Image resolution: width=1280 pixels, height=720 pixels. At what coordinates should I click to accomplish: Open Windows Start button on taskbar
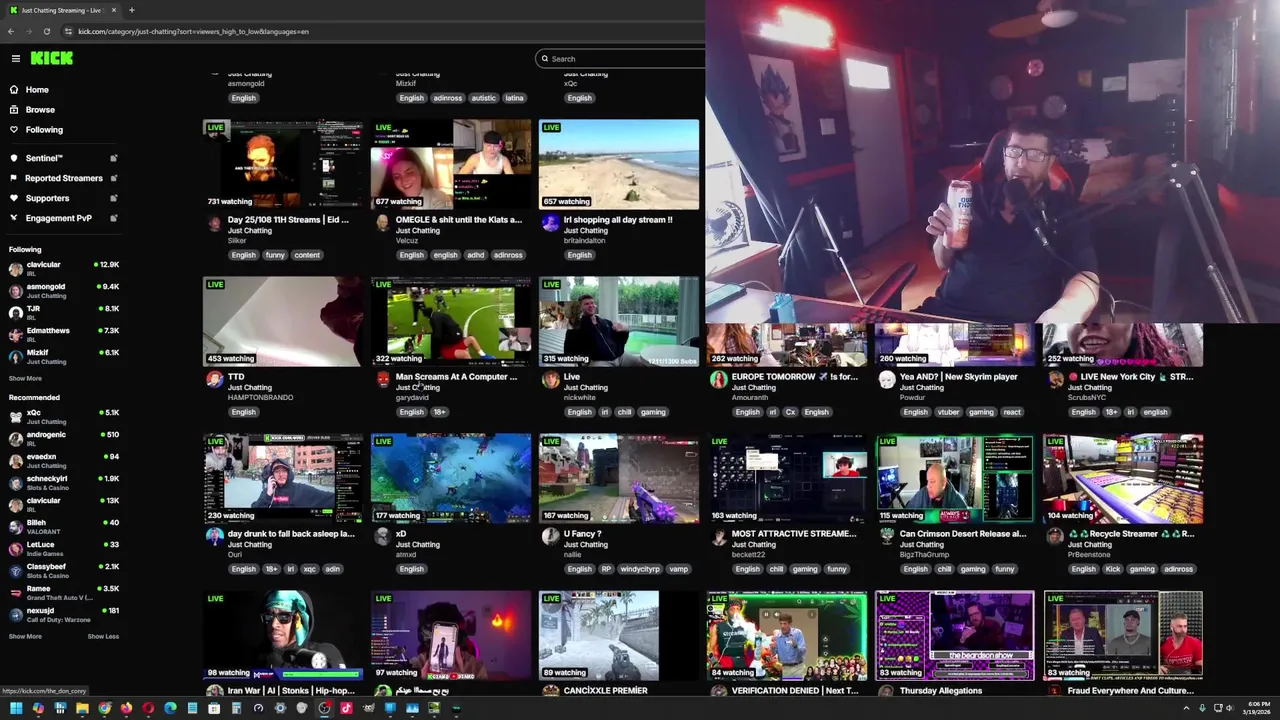coord(15,708)
